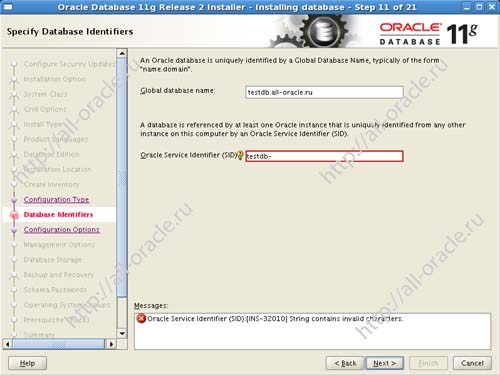Click the Configure Security Updates step

[69, 64]
